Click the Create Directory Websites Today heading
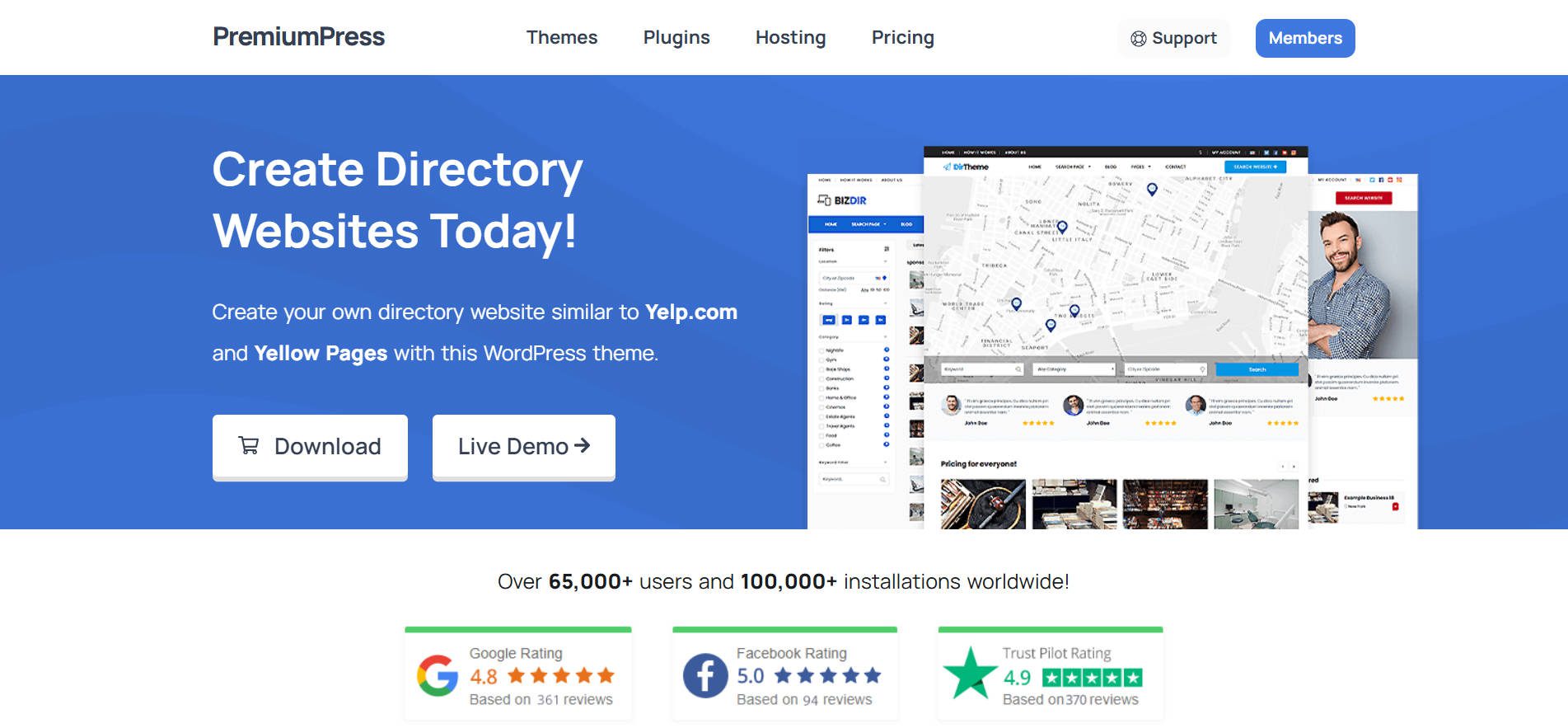The image size is (1568, 728). pyautogui.click(x=397, y=200)
